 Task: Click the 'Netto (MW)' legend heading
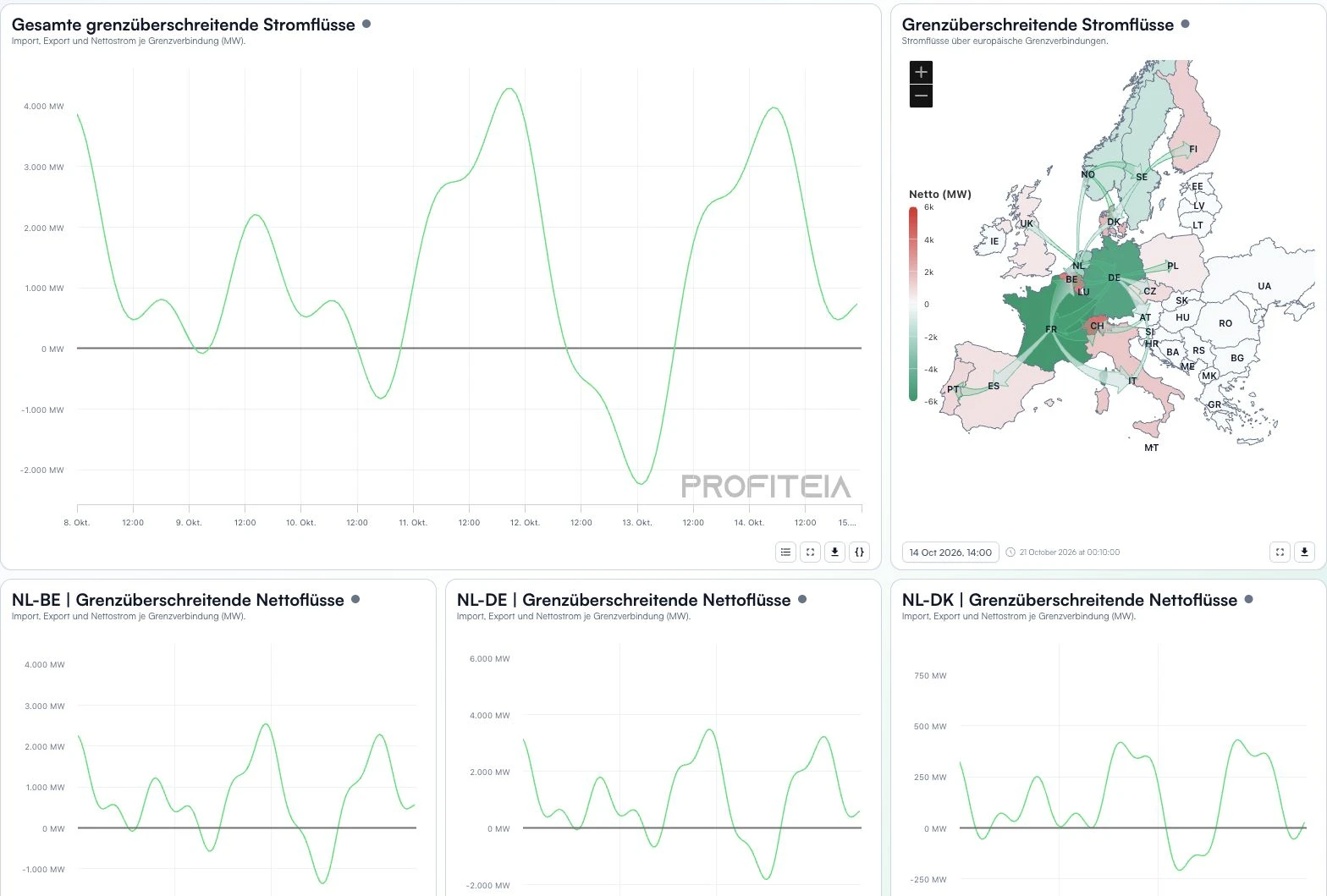(940, 195)
